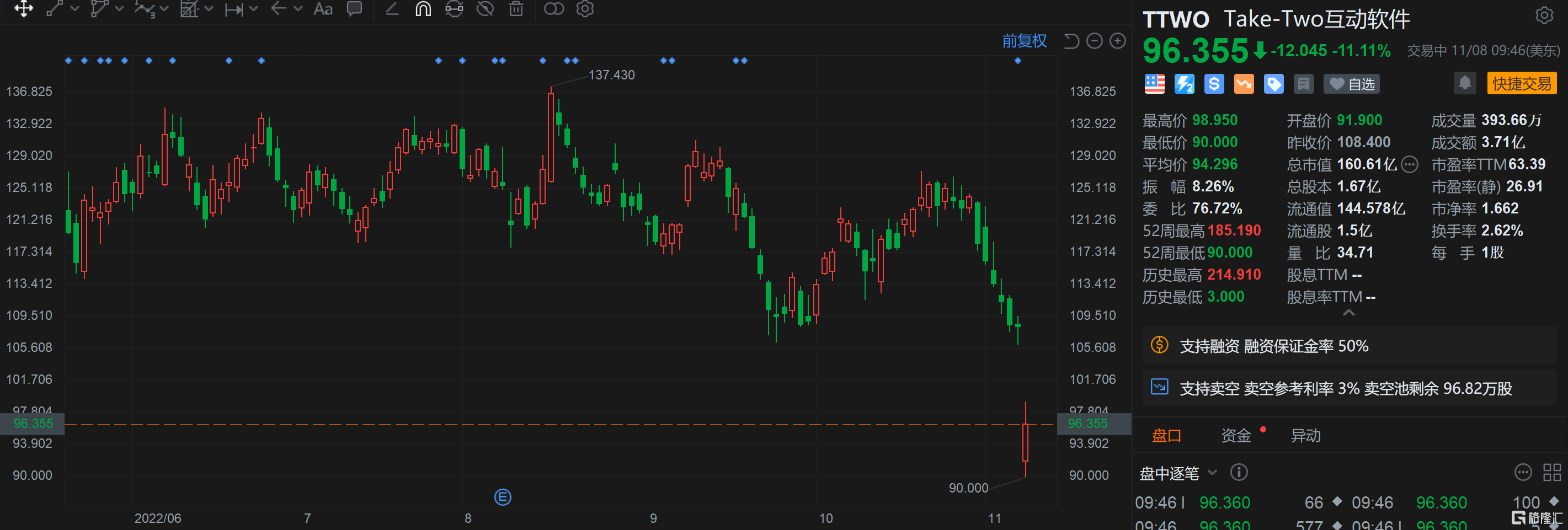
Task: Click the orange short selling icon
Action: click(1244, 84)
